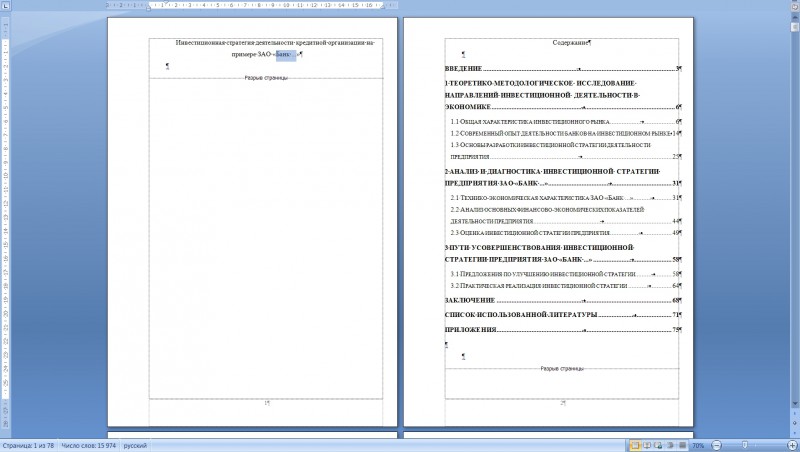Click the entry '2.3 Оценка инвестиционной стратегии предприятия'
This screenshot has height=452, width=800.
tap(565, 233)
